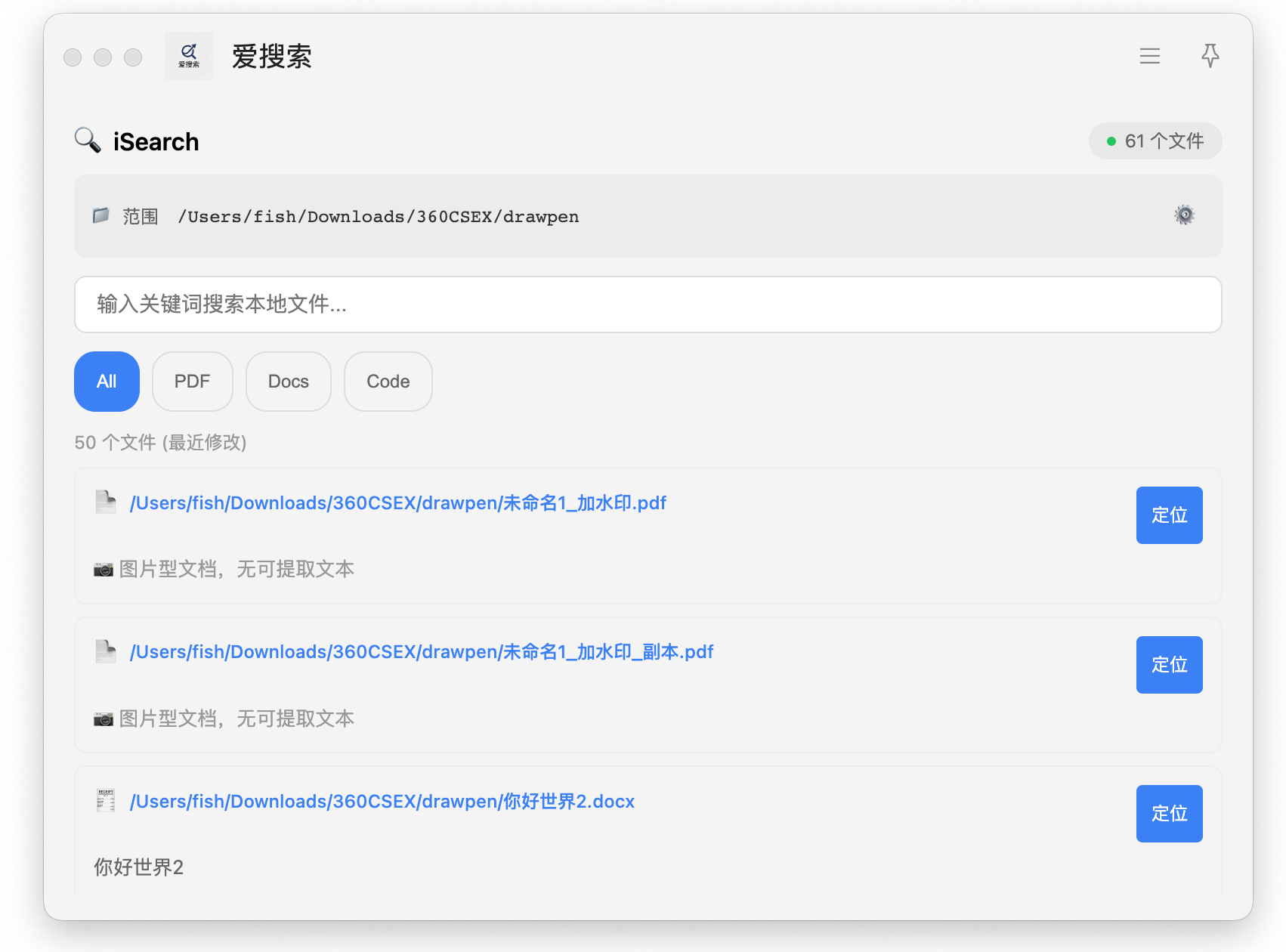Focus the keyword search input field
This screenshot has width=1286, height=952.
click(x=648, y=304)
